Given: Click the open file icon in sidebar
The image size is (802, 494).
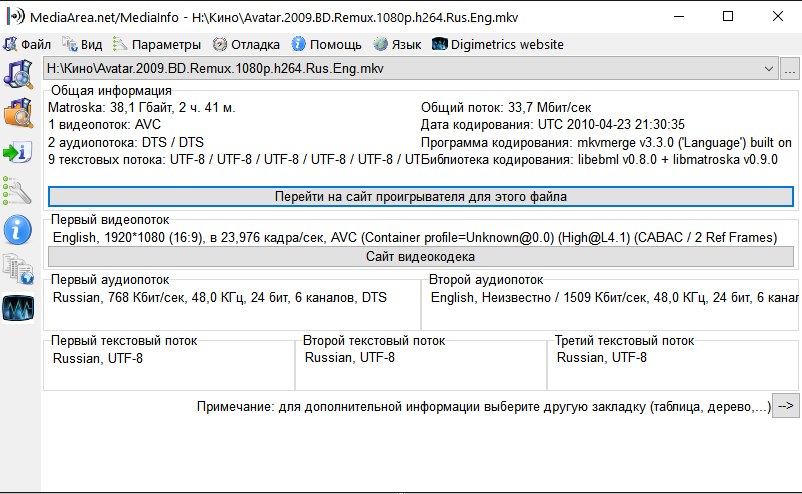Looking at the screenshot, I should [x=19, y=75].
